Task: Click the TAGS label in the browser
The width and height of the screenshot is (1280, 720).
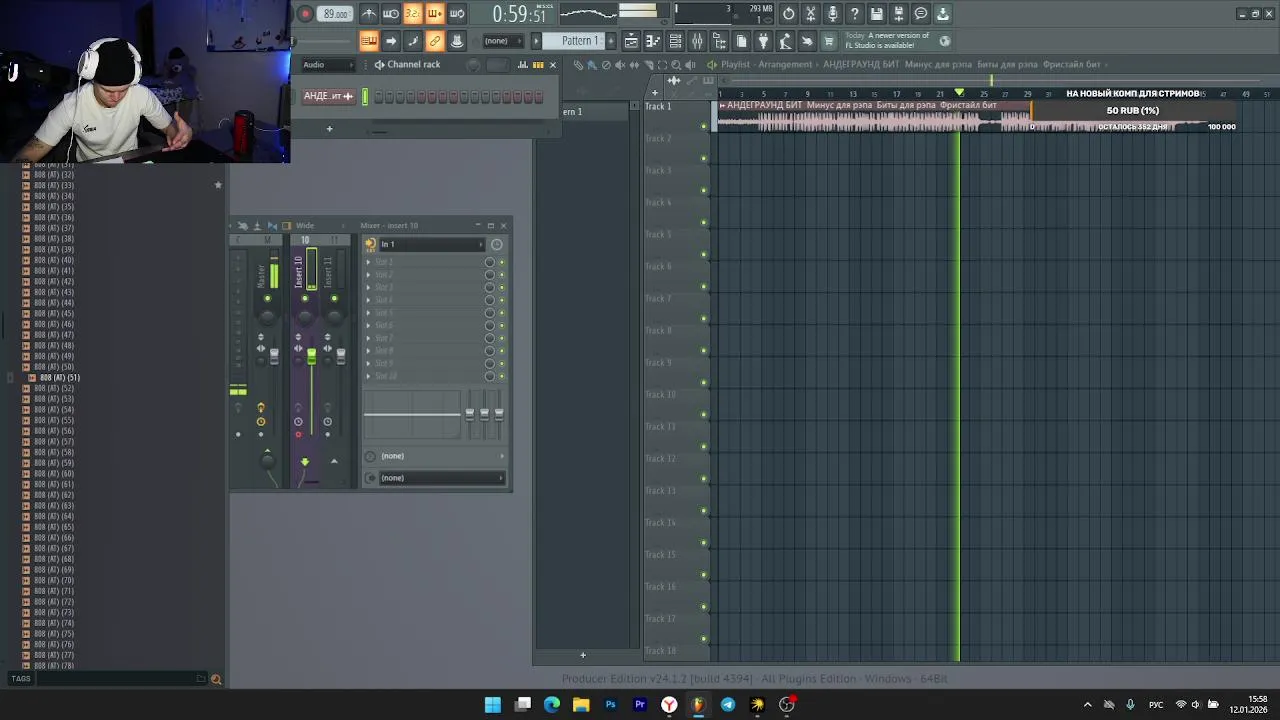Action: [20, 679]
